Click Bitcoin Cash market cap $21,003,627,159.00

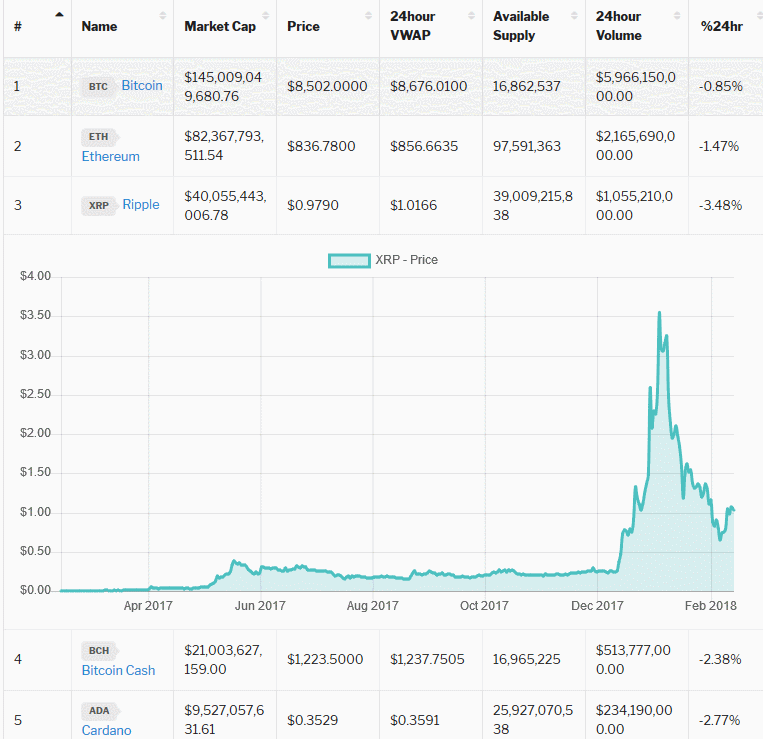coord(223,660)
